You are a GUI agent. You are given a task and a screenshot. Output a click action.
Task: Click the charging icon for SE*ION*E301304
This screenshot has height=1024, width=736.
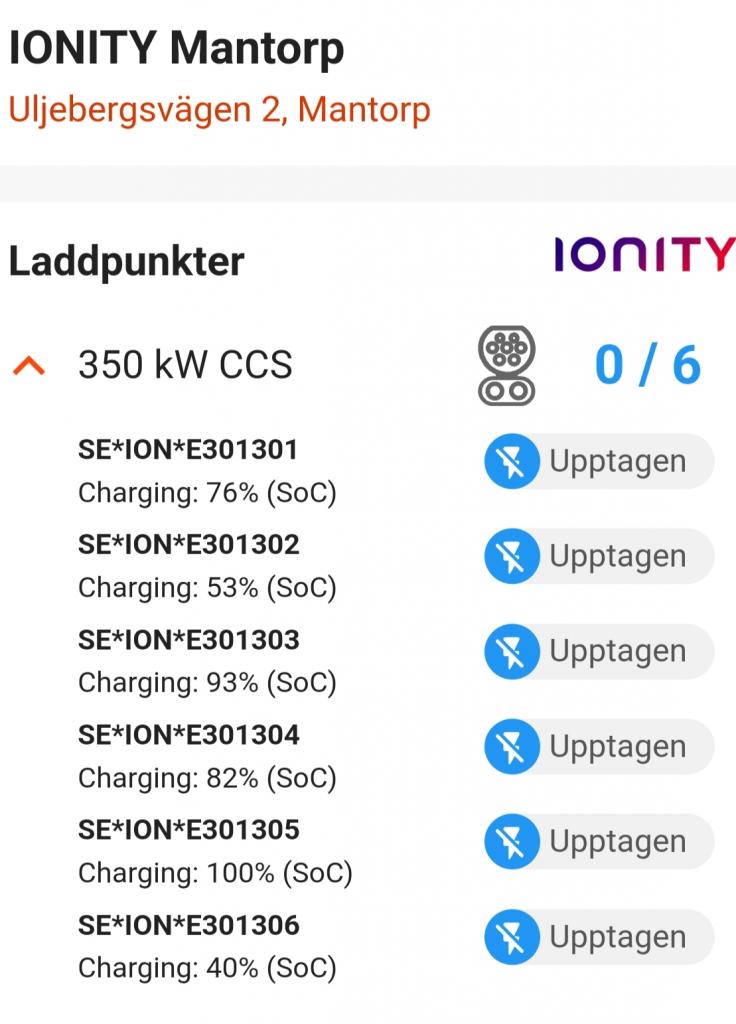tap(511, 747)
